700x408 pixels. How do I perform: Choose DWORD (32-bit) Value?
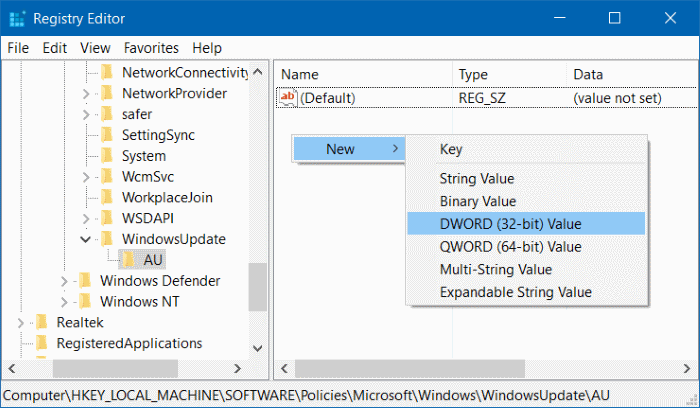pos(526,224)
